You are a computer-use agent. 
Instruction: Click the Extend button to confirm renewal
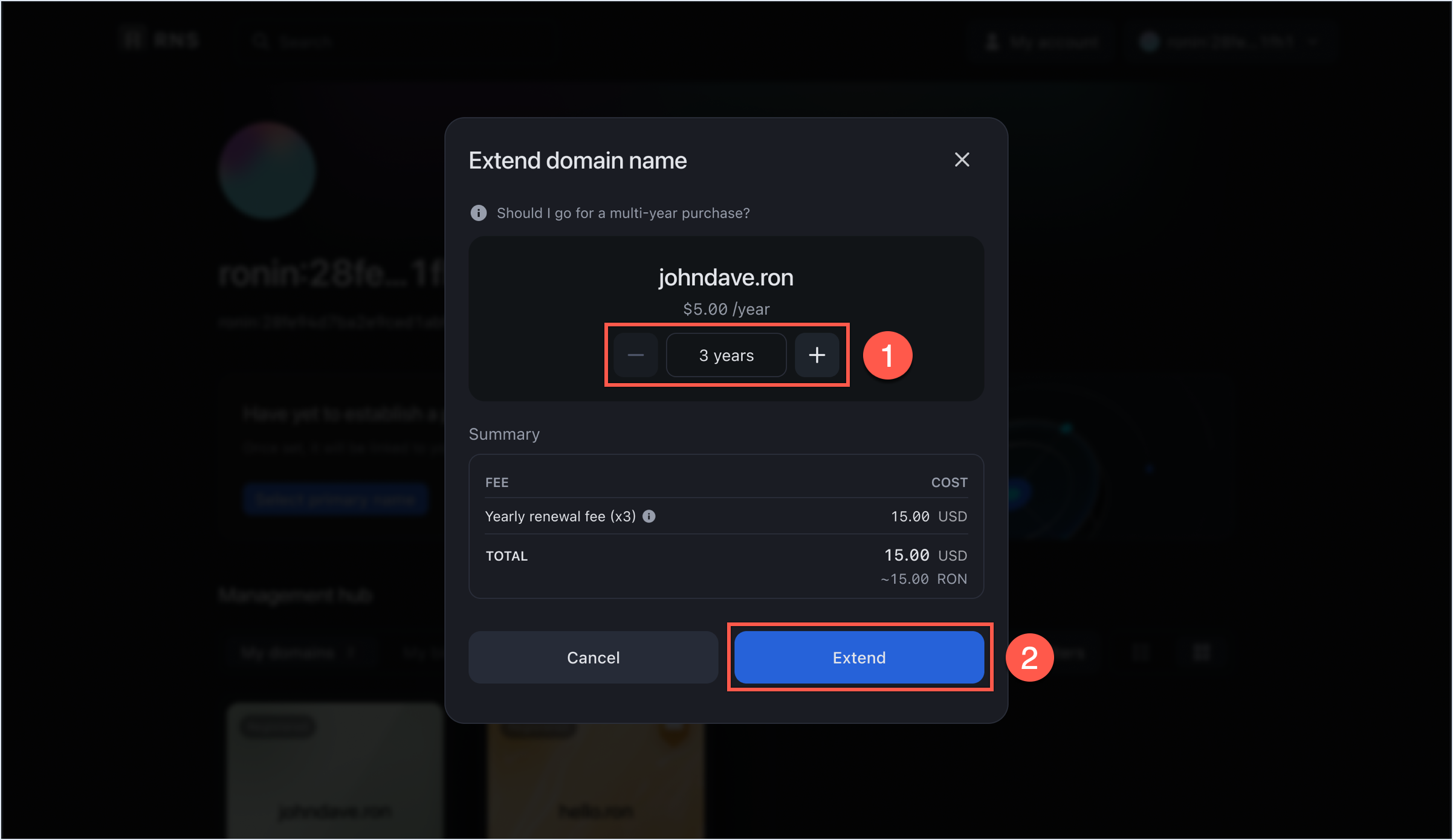coord(859,657)
